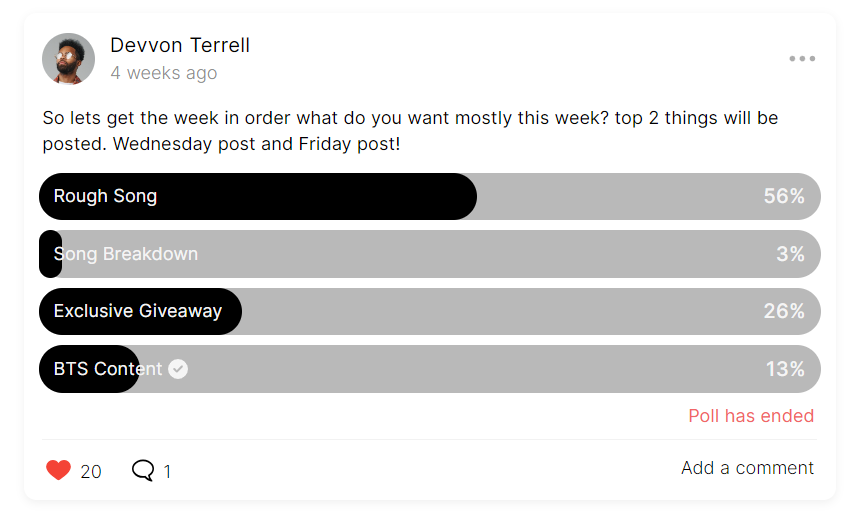Click the red heart like icon
Viewport: 860px width, 522px height.
tap(59, 470)
